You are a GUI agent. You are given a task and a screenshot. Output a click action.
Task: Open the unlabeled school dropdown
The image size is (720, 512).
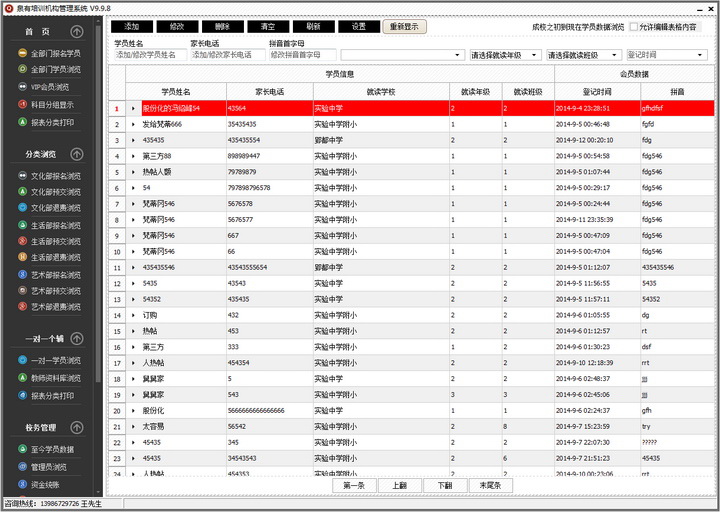click(x=401, y=55)
